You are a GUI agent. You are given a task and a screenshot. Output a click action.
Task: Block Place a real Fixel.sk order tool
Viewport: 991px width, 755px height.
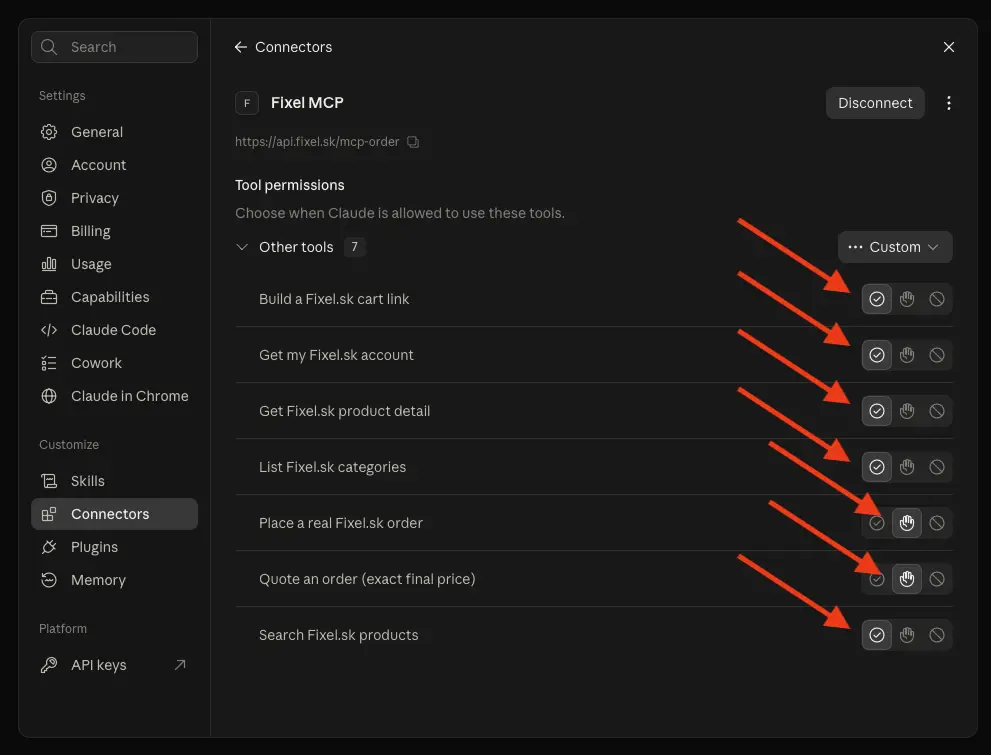(937, 523)
